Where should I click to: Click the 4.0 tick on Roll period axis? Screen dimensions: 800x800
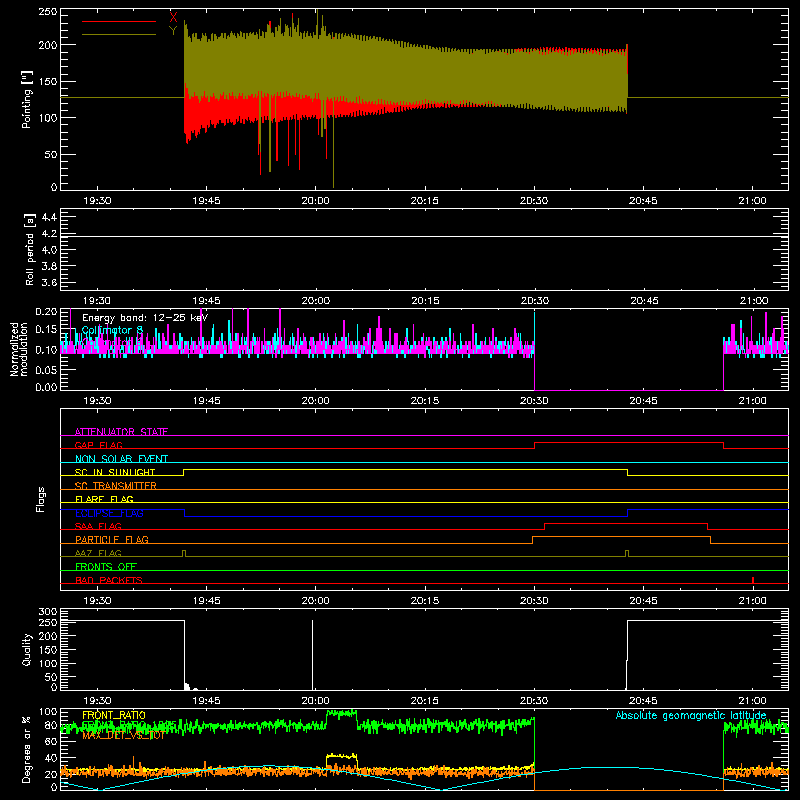49,250
